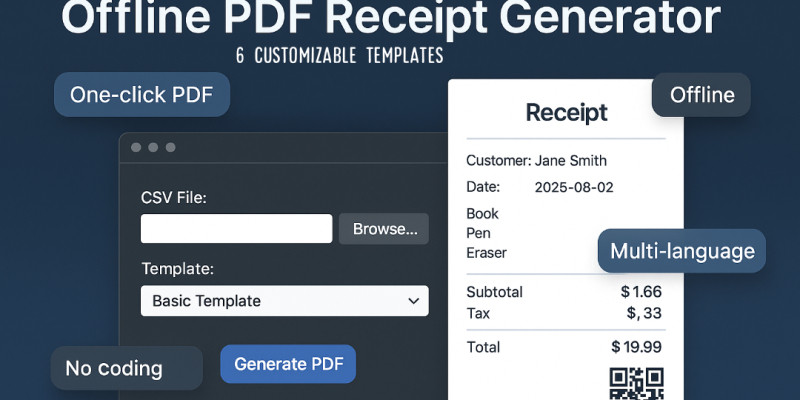Click the Total amount $19.99
Viewport: 800px width, 400px height.
636,347
